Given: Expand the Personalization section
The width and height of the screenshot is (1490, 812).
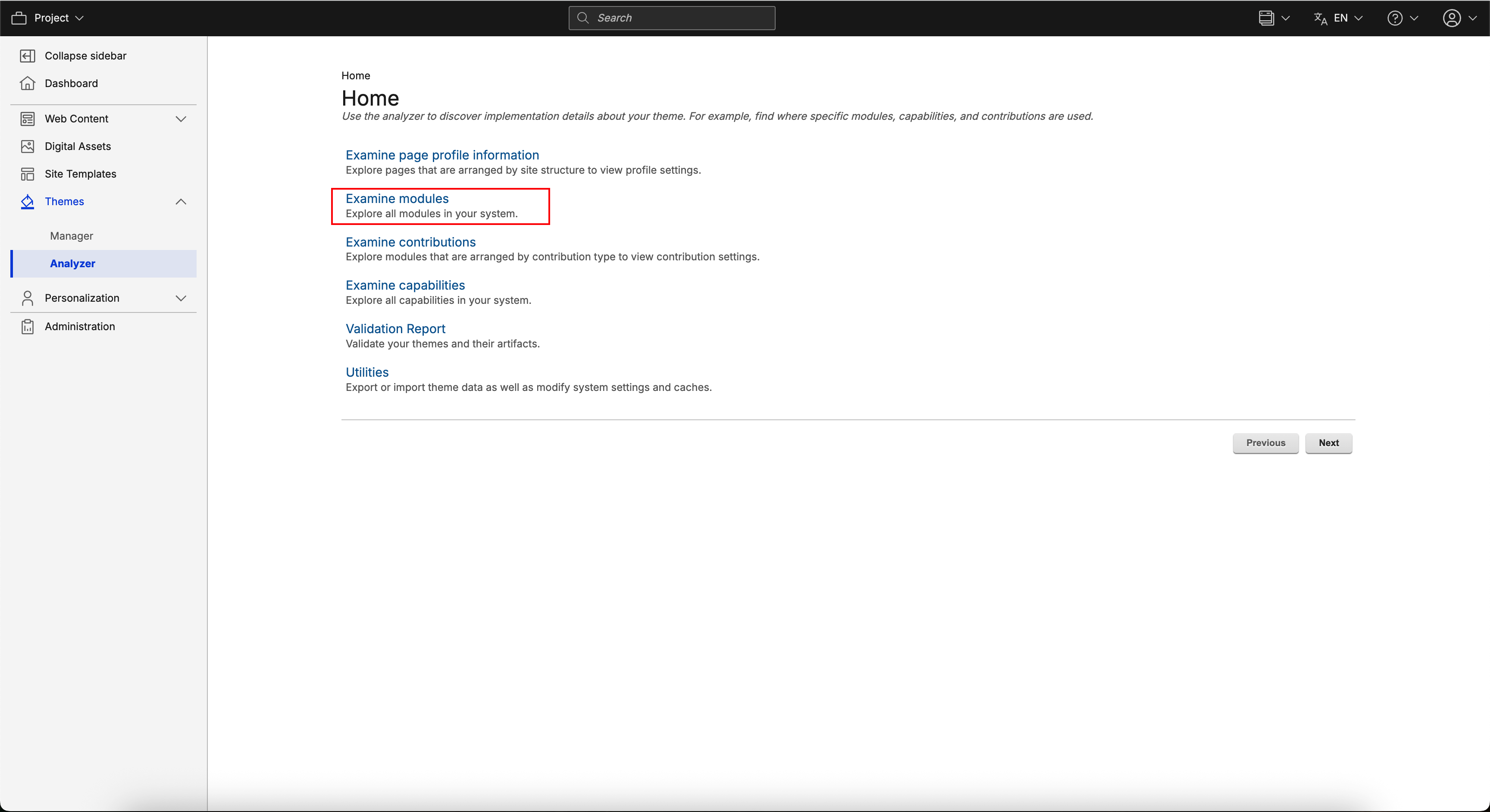Looking at the screenshot, I should [181, 298].
